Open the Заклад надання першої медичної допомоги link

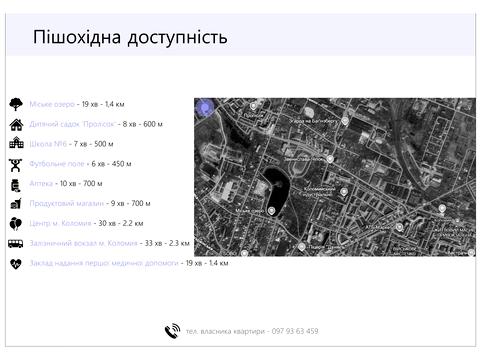pyautogui.click(x=104, y=263)
